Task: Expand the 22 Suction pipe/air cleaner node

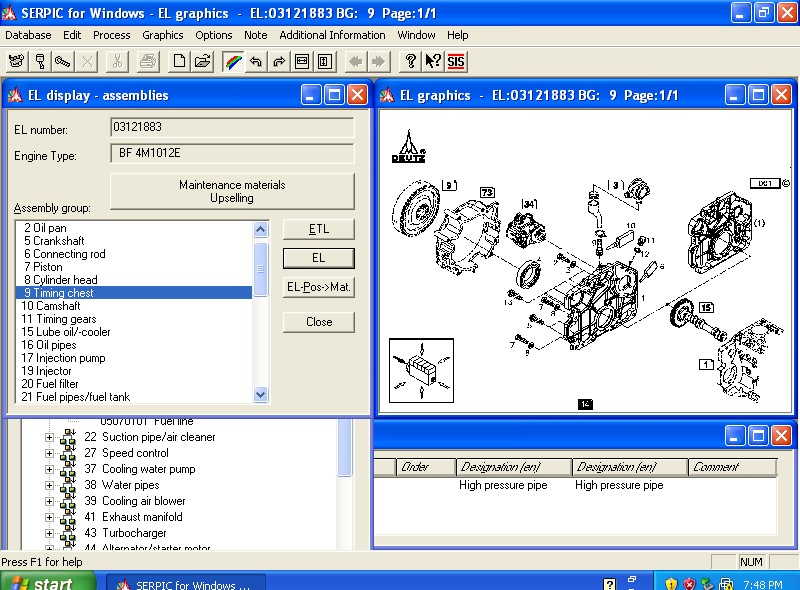Action: coord(49,437)
